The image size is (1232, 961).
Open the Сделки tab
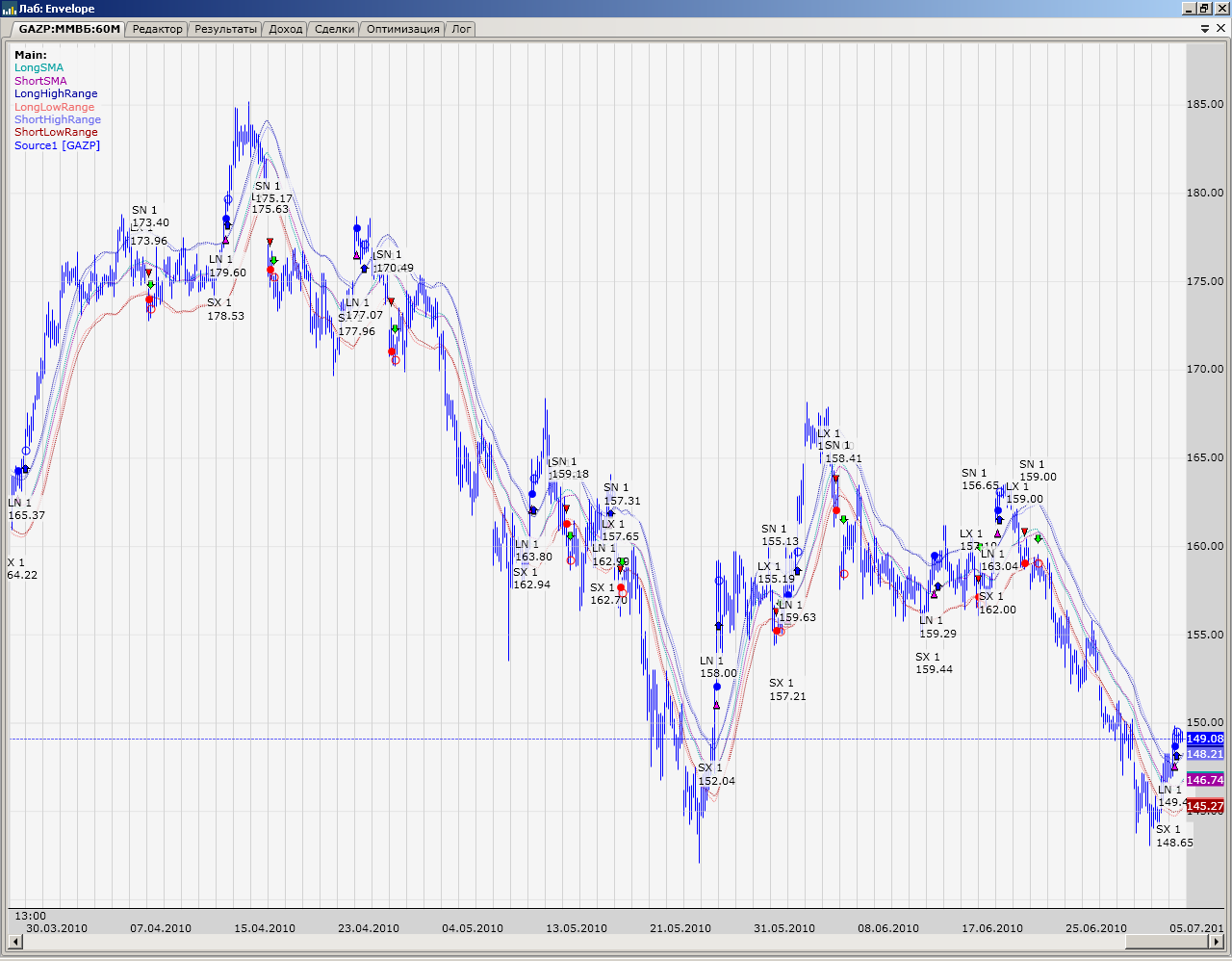click(334, 29)
